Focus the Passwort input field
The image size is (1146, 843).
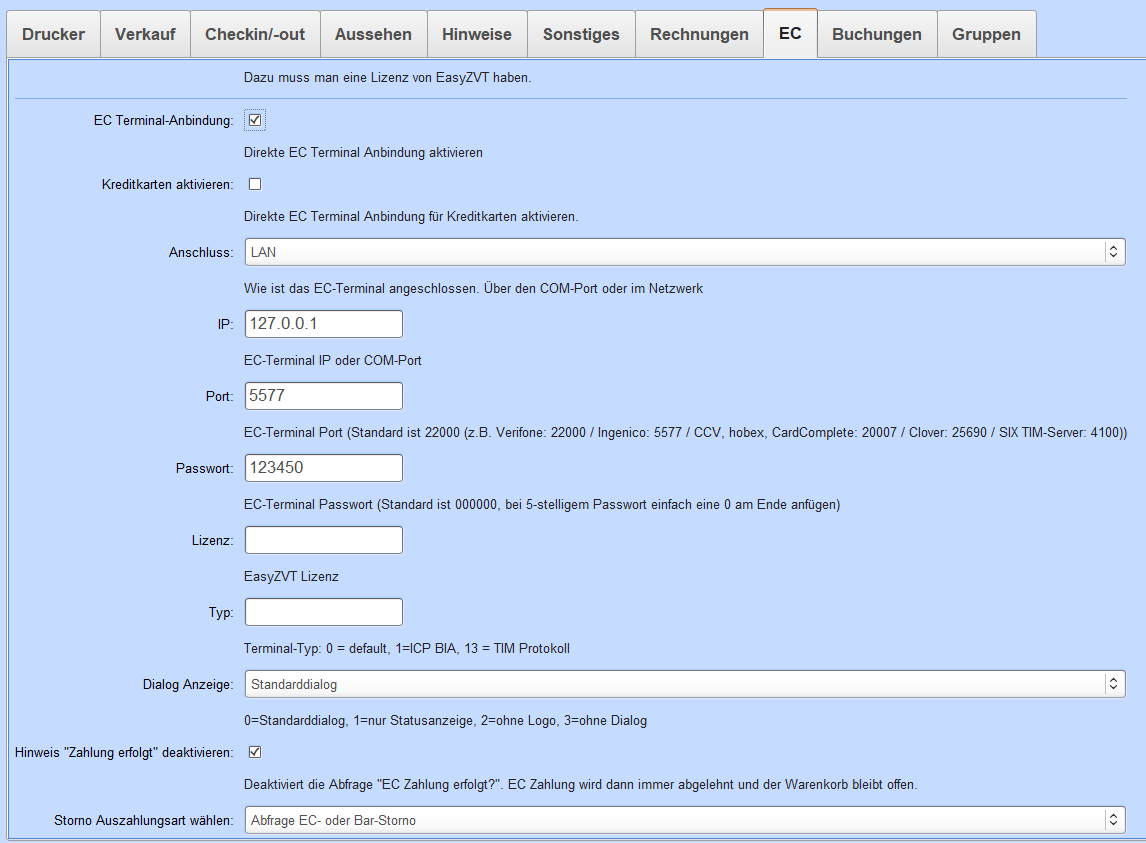click(x=323, y=468)
